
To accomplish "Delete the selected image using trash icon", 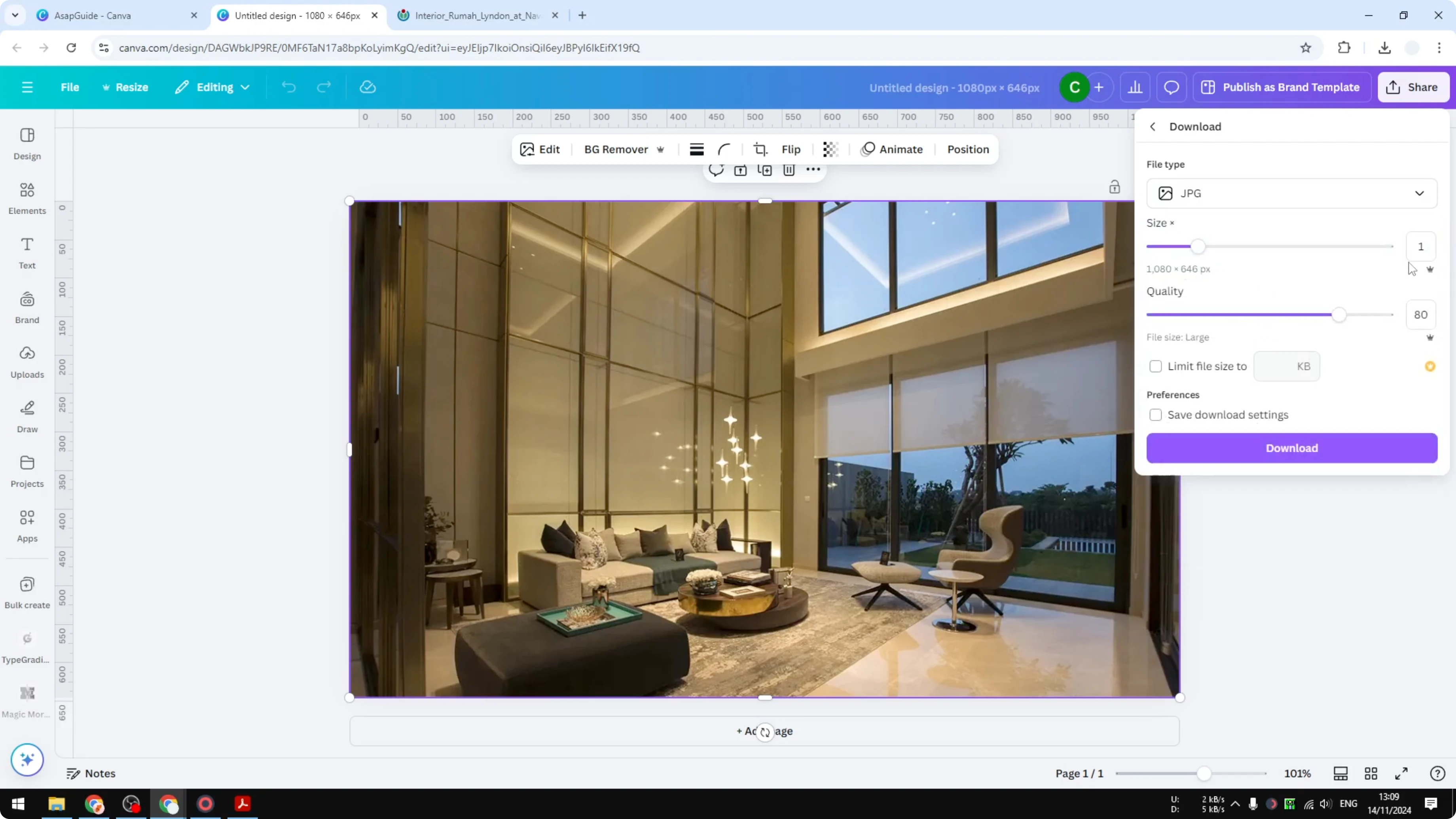I will tap(789, 170).
